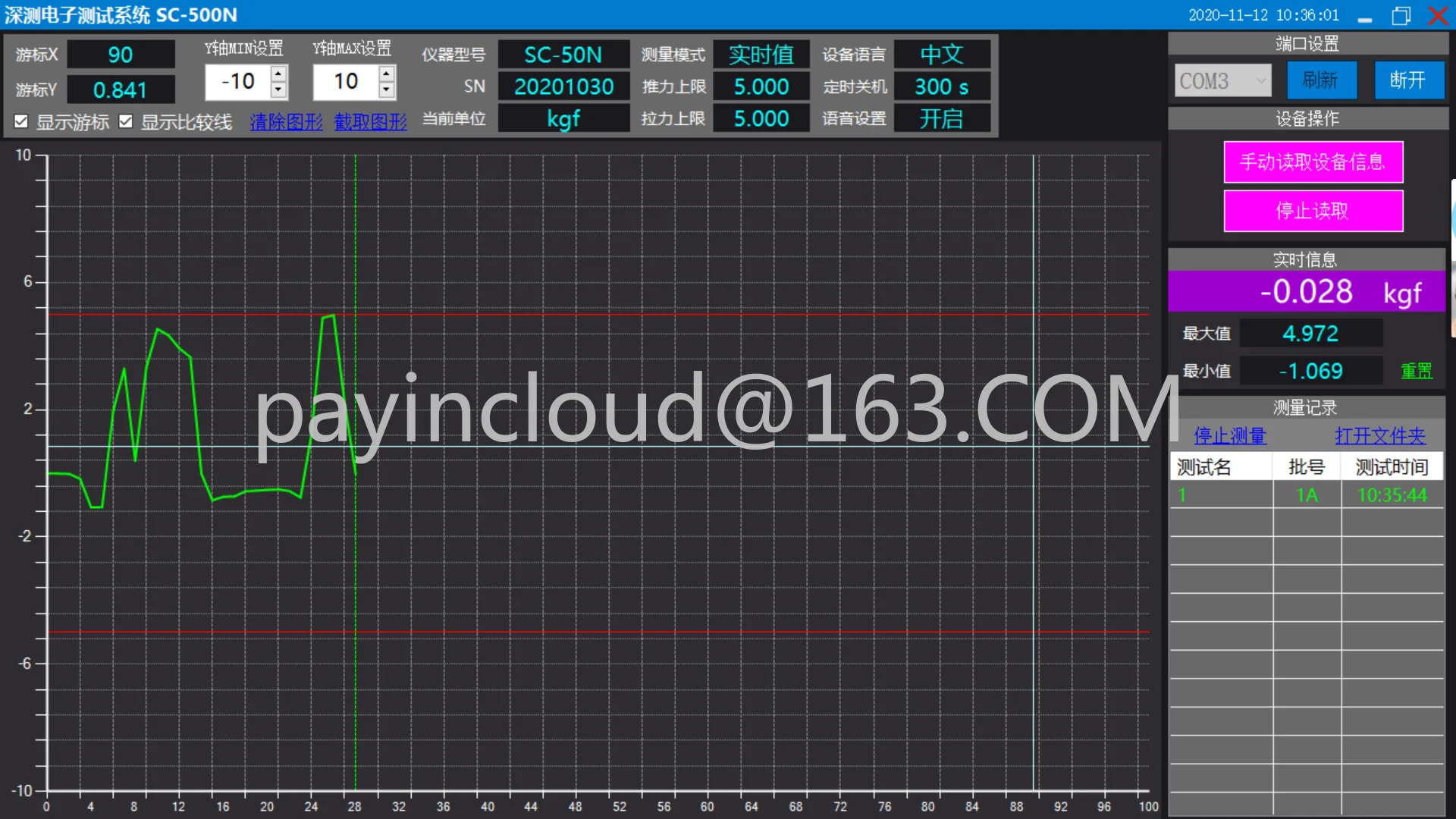Click the 重置 reset link
Screen dimensions: 1456x819
coord(1416,371)
